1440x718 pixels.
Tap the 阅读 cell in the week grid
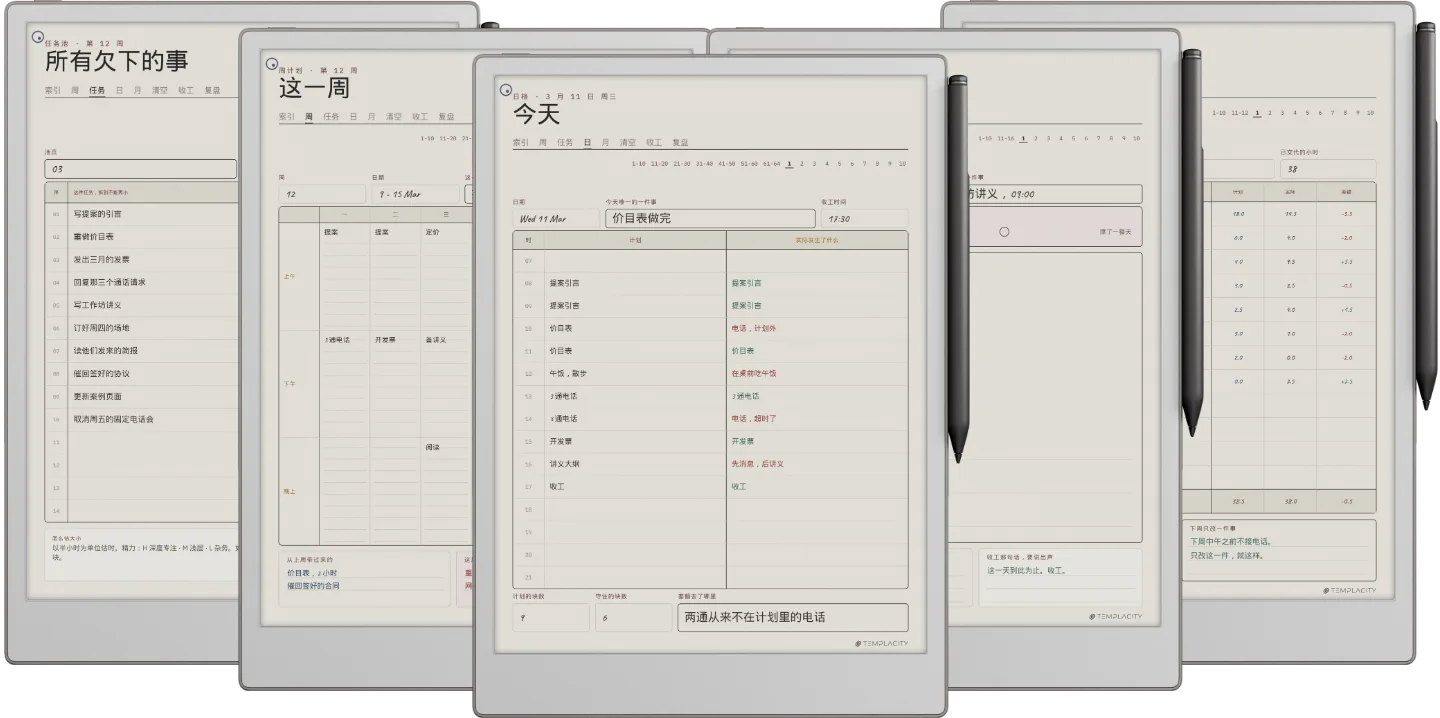pos(432,447)
